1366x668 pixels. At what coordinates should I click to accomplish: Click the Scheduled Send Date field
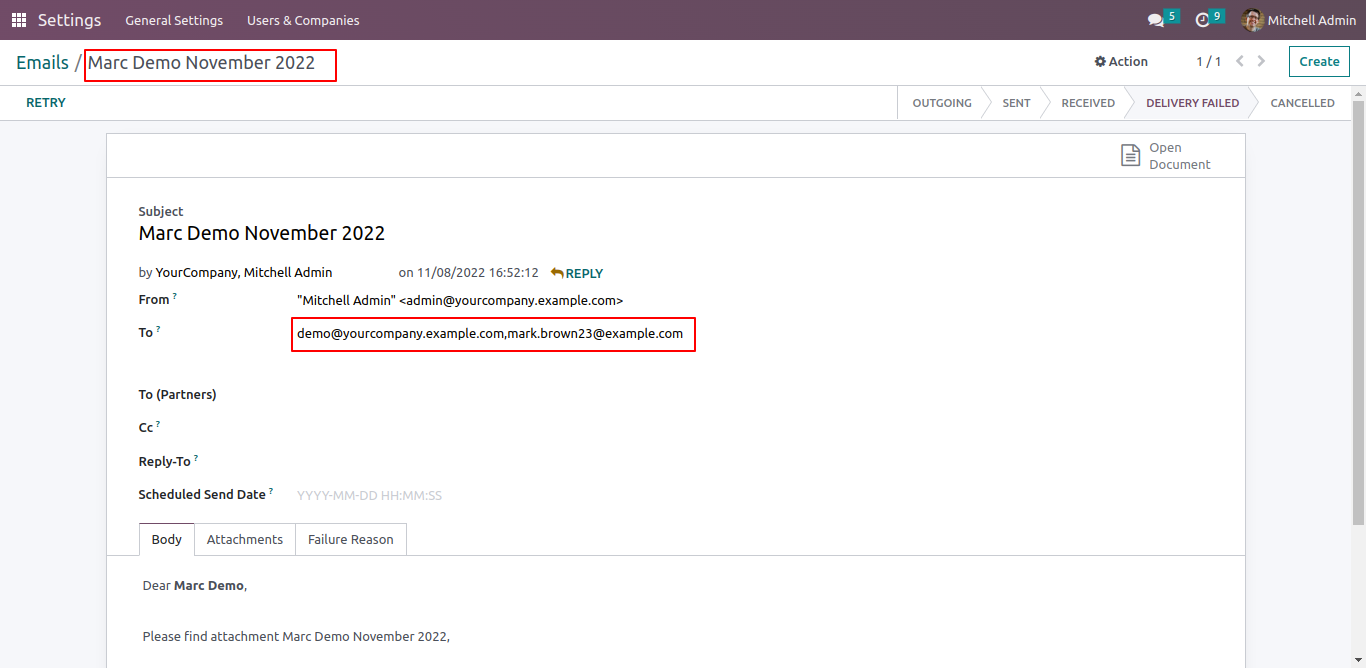click(369, 495)
